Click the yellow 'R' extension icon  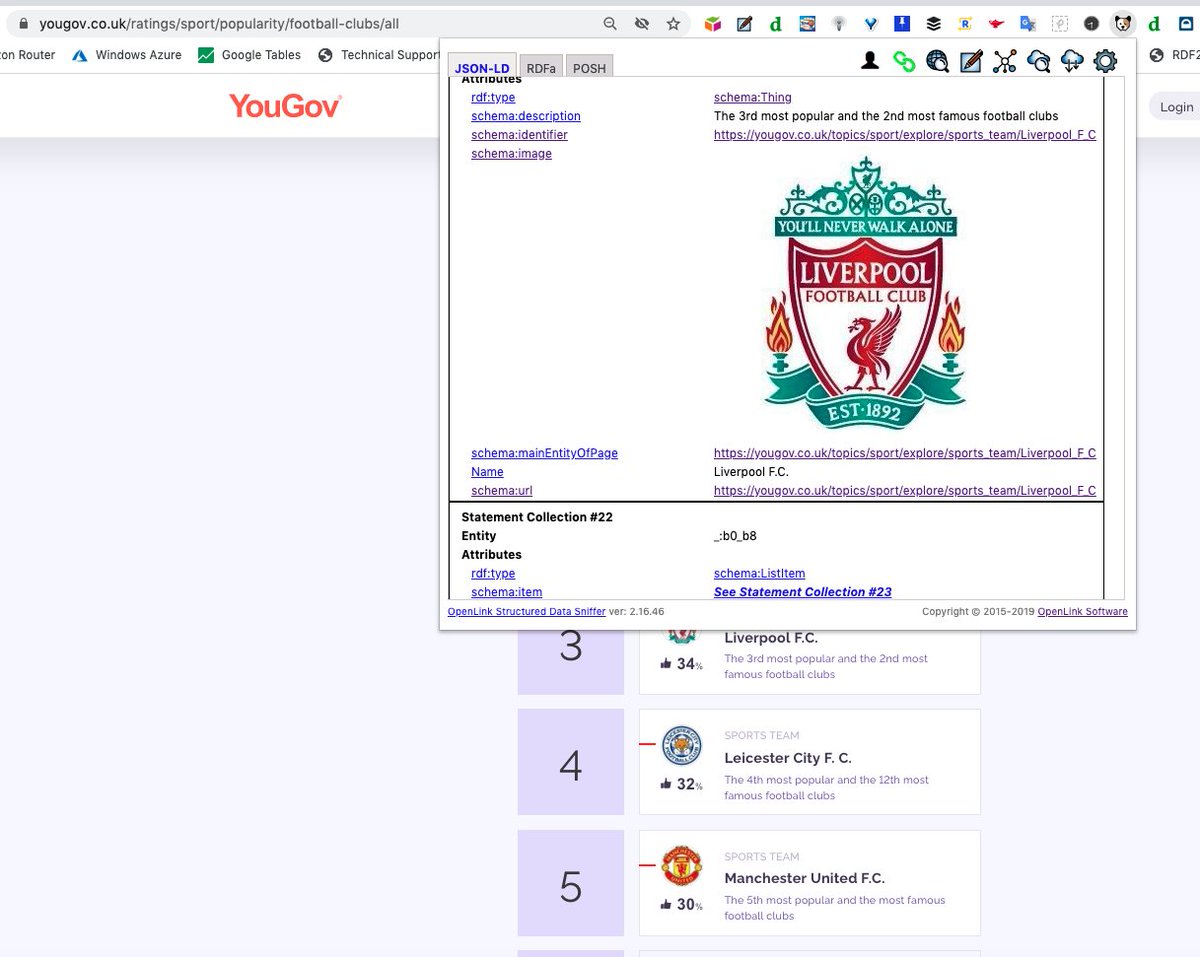pyautogui.click(x=964, y=23)
